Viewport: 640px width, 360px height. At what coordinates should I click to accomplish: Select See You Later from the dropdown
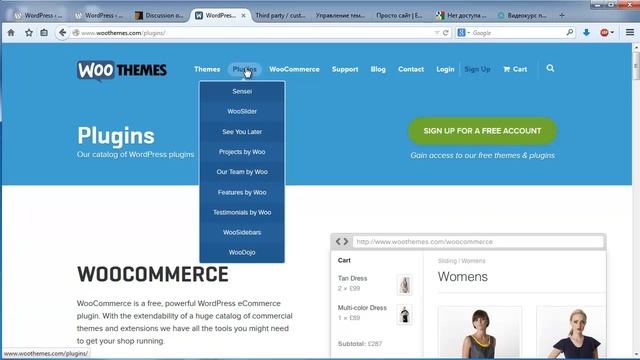tap(242, 132)
